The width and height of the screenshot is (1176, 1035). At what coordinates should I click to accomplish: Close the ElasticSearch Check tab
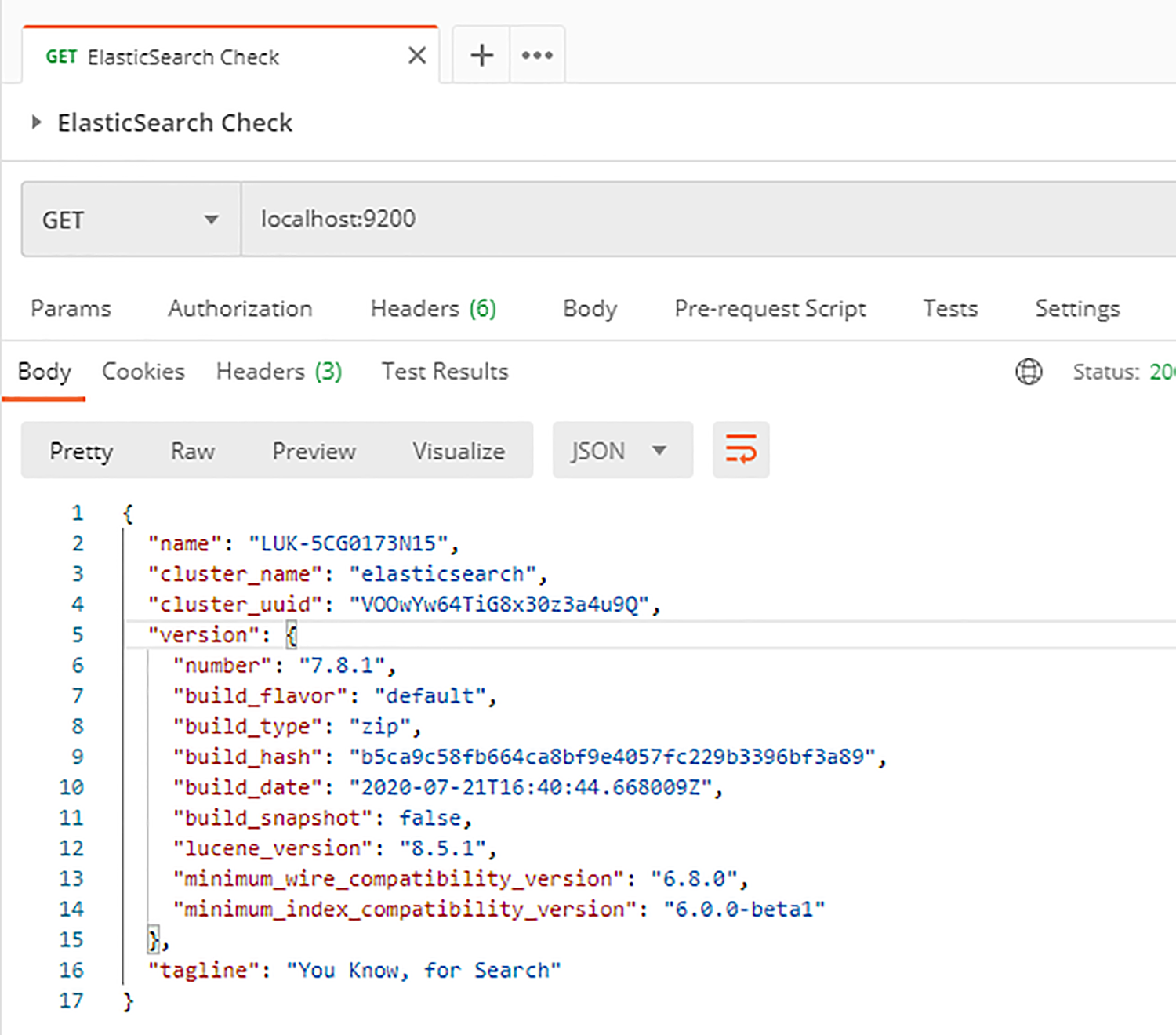(416, 55)
